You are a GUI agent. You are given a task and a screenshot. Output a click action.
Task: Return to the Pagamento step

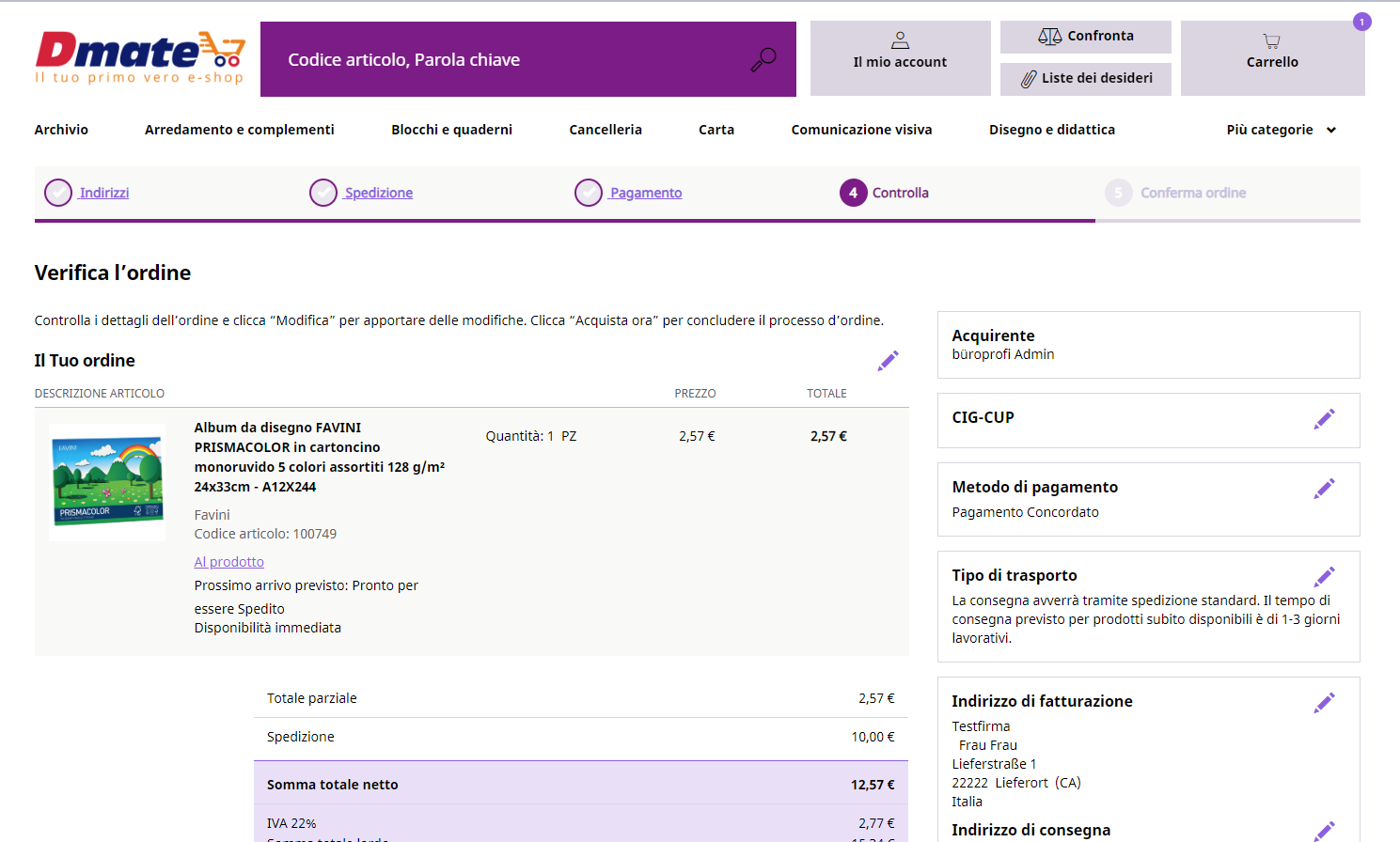(646, 193)
